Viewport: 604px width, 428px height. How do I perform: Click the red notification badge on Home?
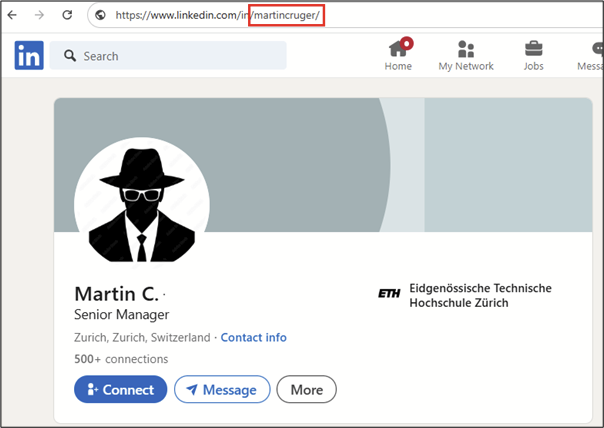[406, 44]
